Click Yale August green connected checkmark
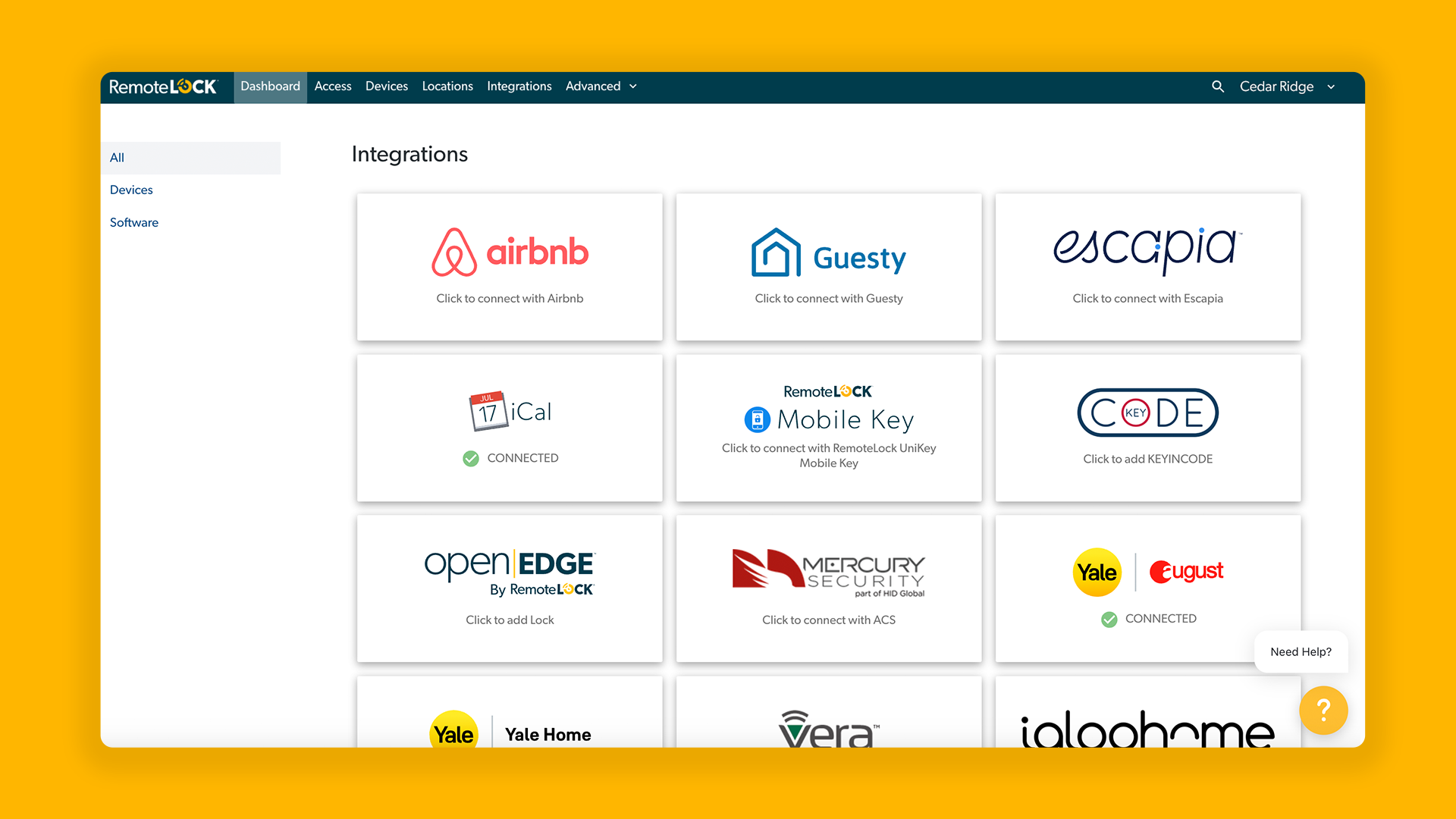 [x=1109, y=619]
